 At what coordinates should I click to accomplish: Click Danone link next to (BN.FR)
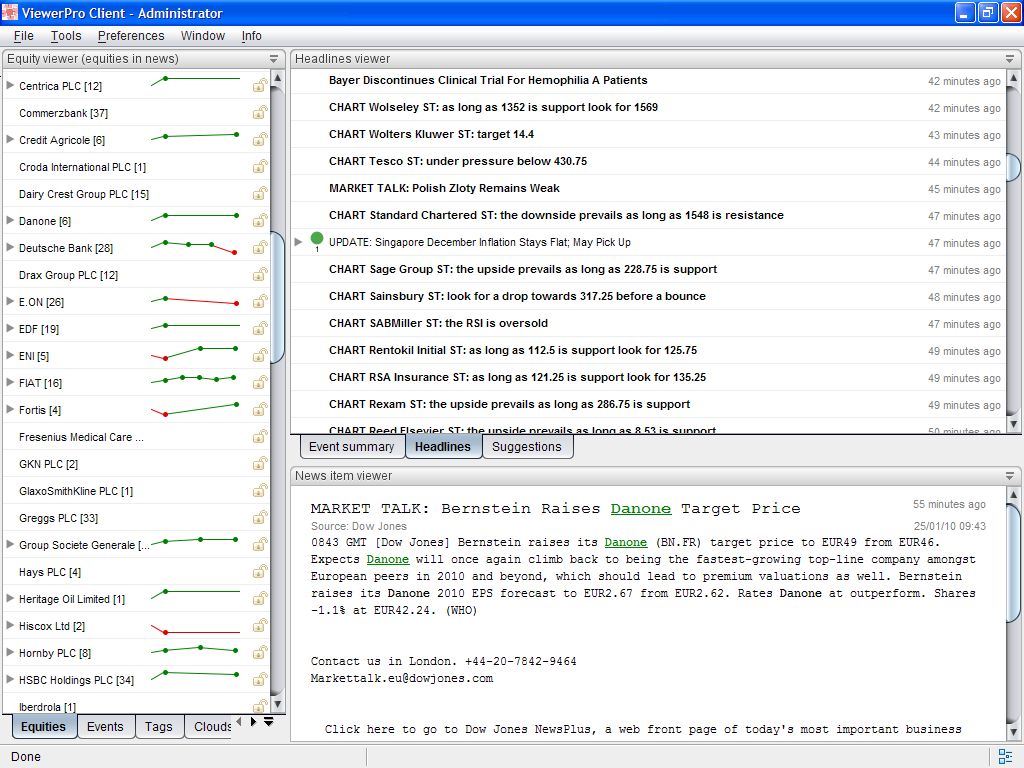click(626, 542)
